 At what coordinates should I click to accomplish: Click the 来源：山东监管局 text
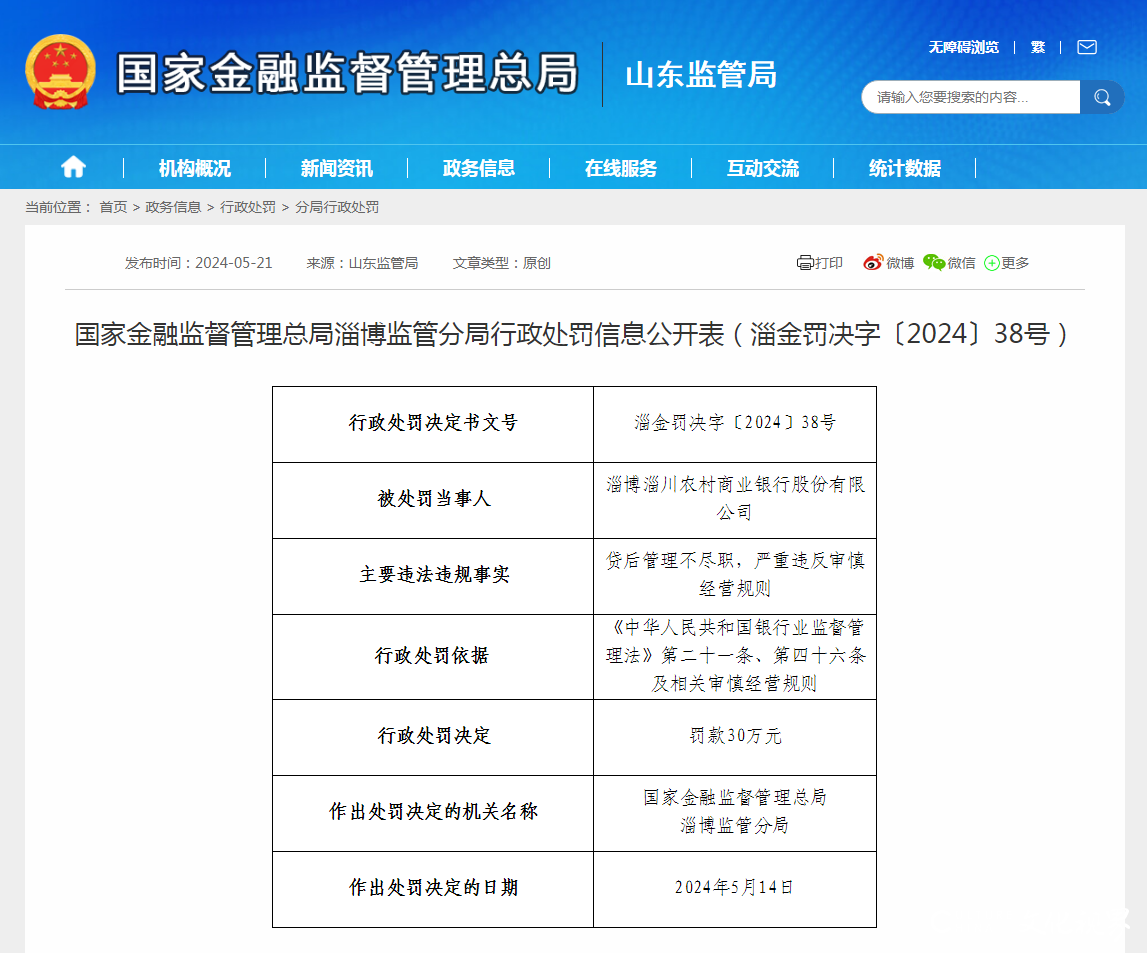362,263
